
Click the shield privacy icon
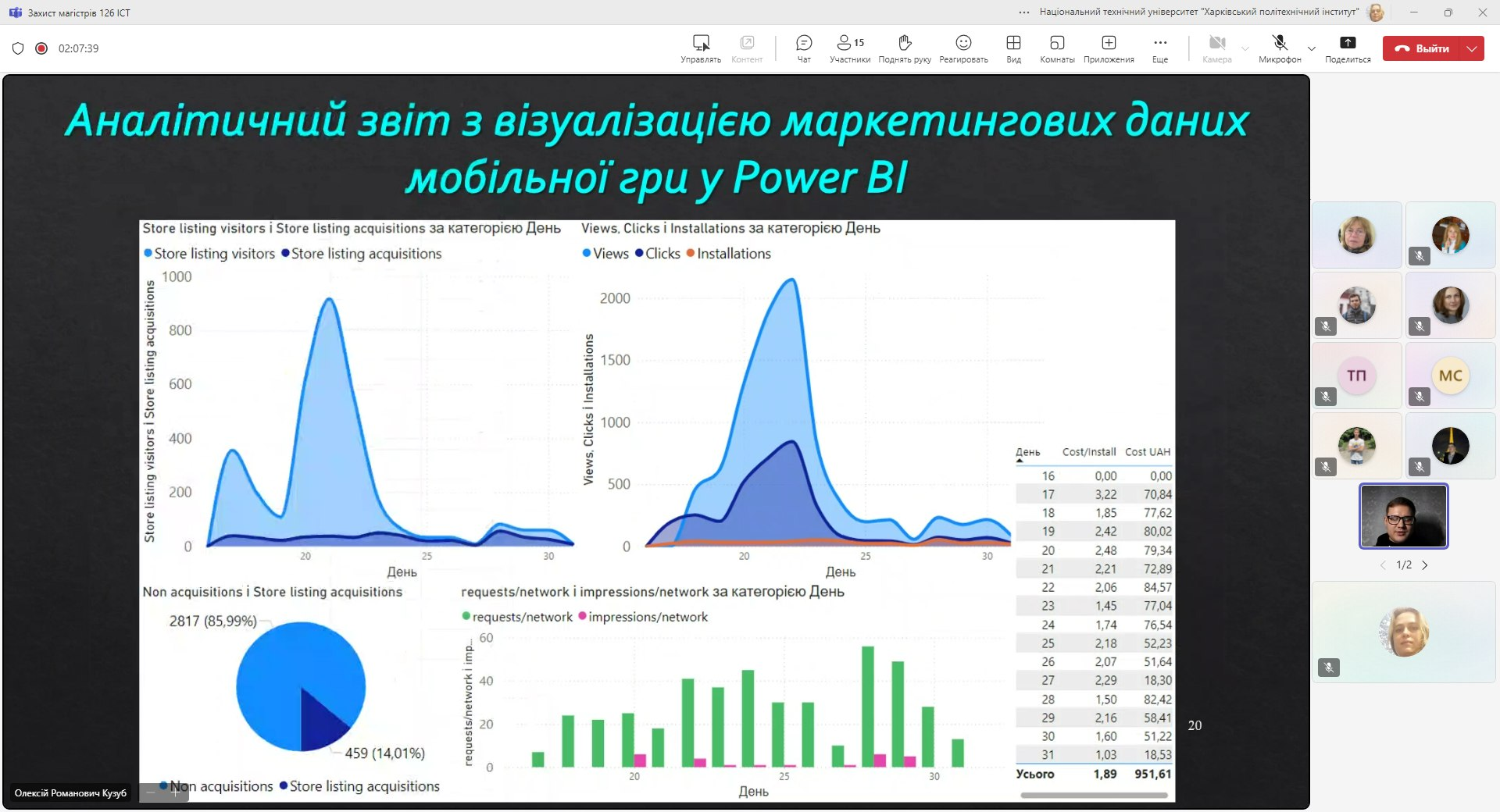18,48
